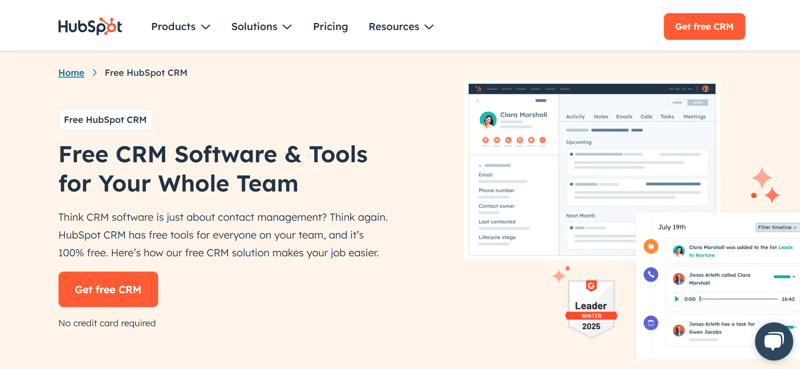The width and height of the screenshot is (800, 369).
Task: Click Free HubSpot CRM breadcrumb text
Action: (146, 72)
